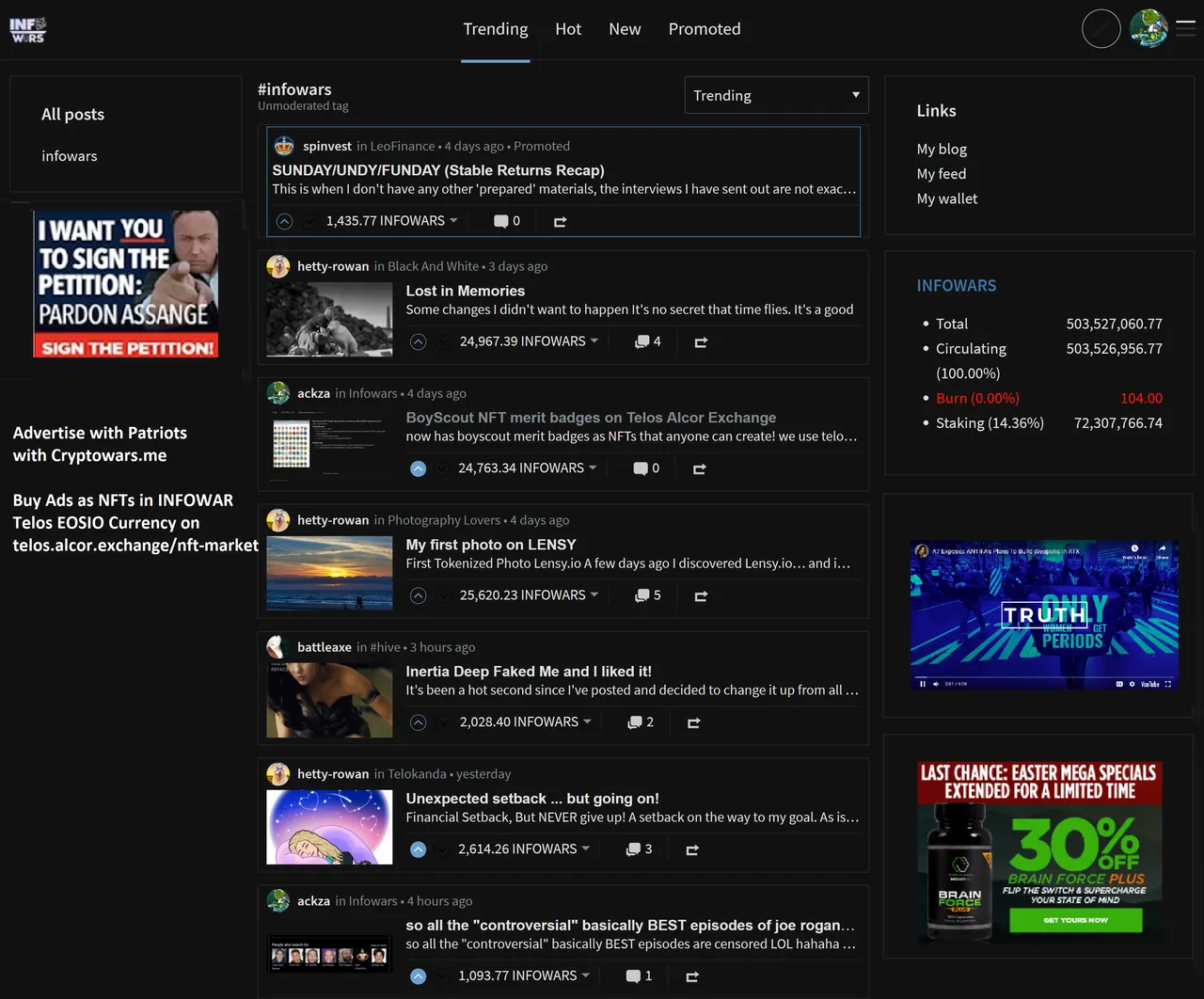Select All posts in sidebar
1204x999 pixels.
[72, 115]
